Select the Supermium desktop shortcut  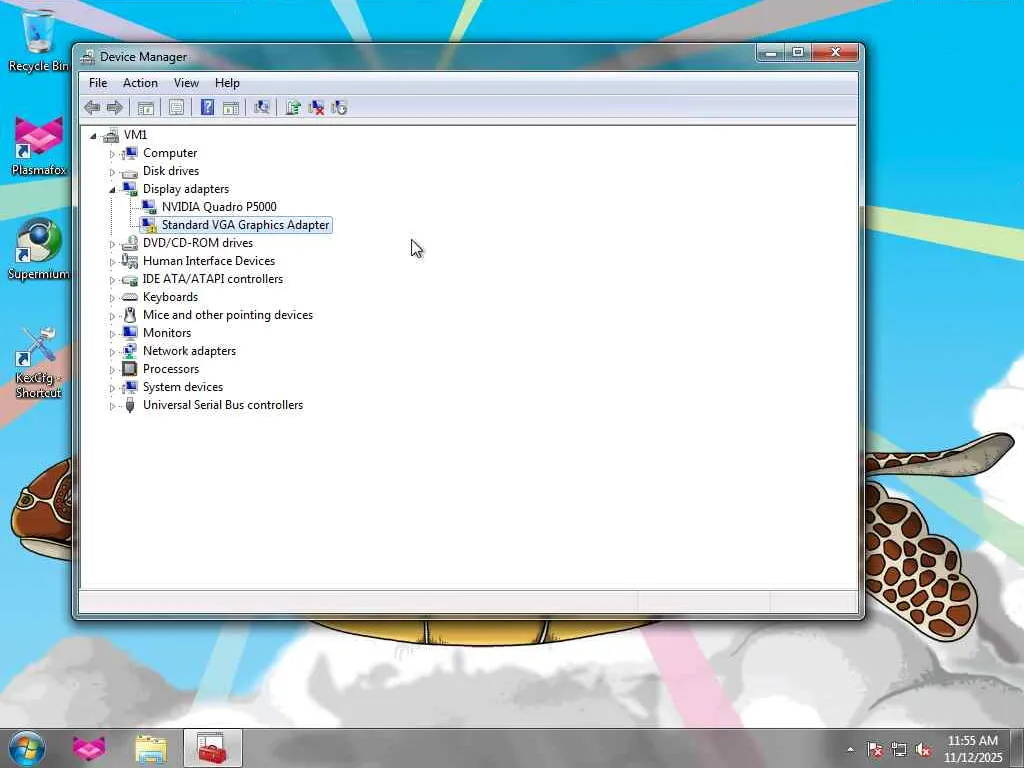click(x=39, y=249)
